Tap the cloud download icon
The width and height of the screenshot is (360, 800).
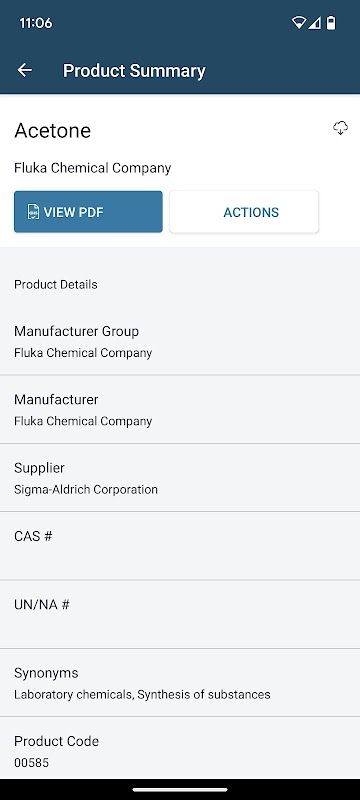(x=341, y=129)
